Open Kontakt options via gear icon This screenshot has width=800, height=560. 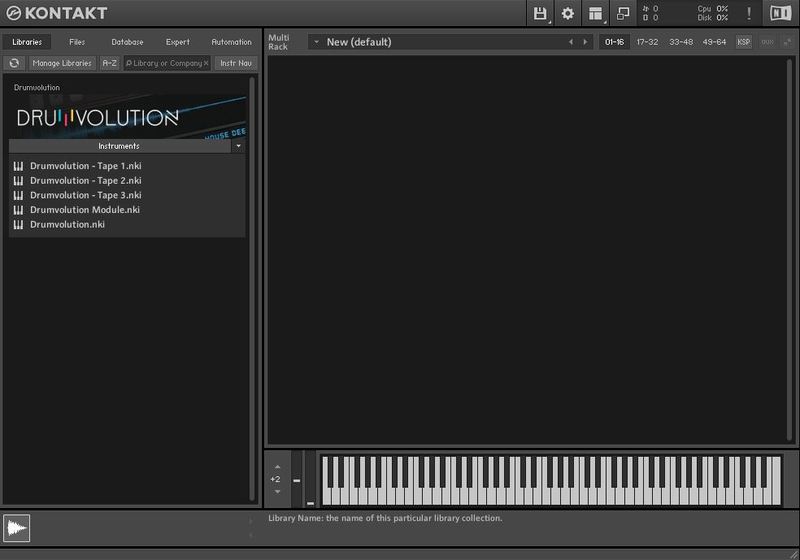568,13
